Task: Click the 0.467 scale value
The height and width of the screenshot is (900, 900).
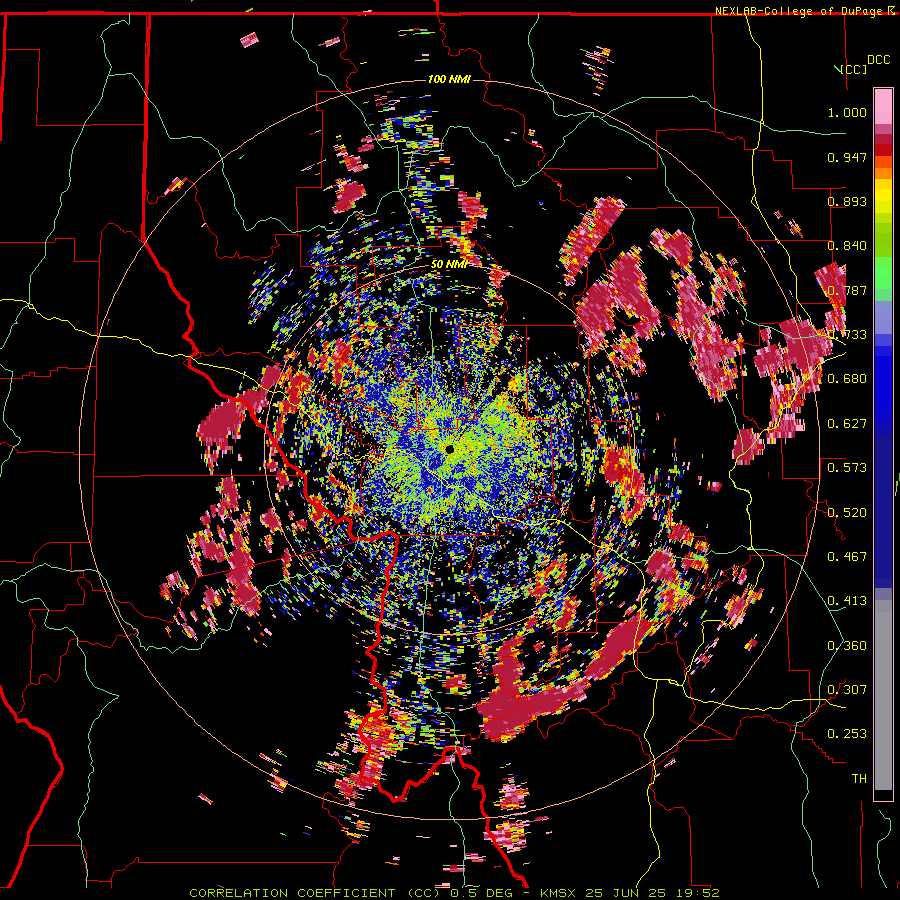Action: pyautogui.click(x=847, y=557)
